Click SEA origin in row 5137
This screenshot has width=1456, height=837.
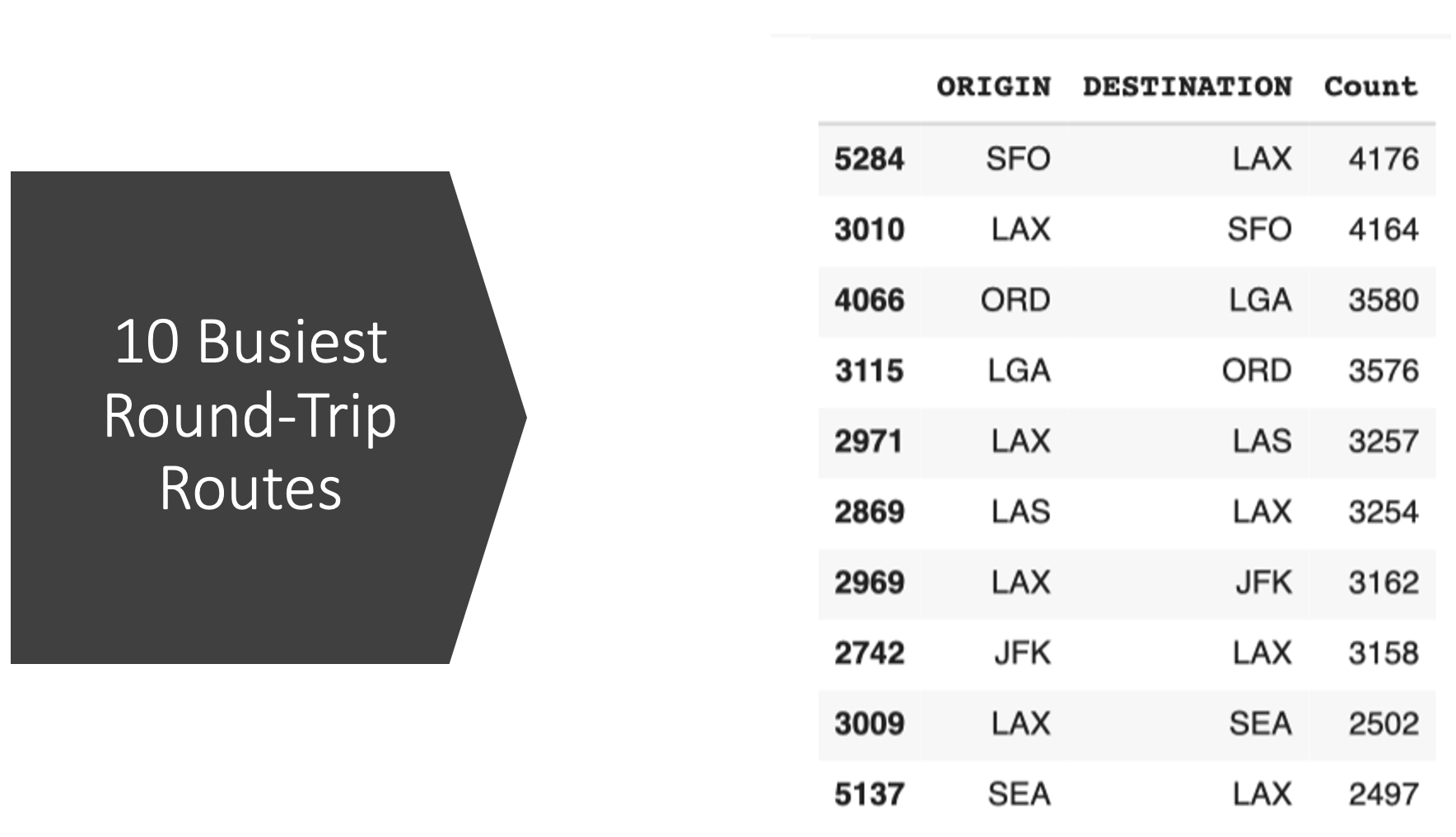click(1020, 796)
